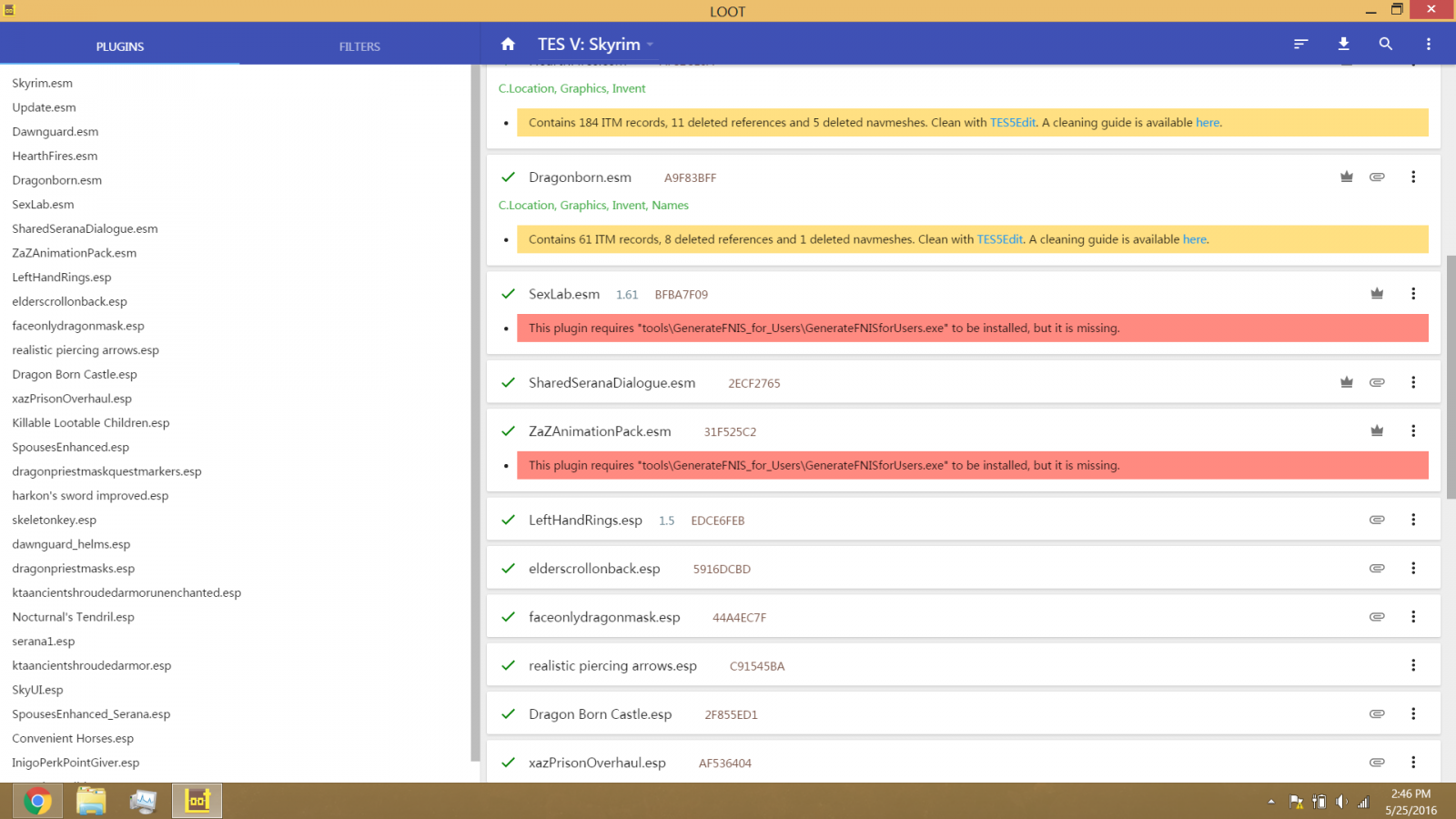Click the BSA attachment icon for Dragonborn.esm

click(1377, 177)
